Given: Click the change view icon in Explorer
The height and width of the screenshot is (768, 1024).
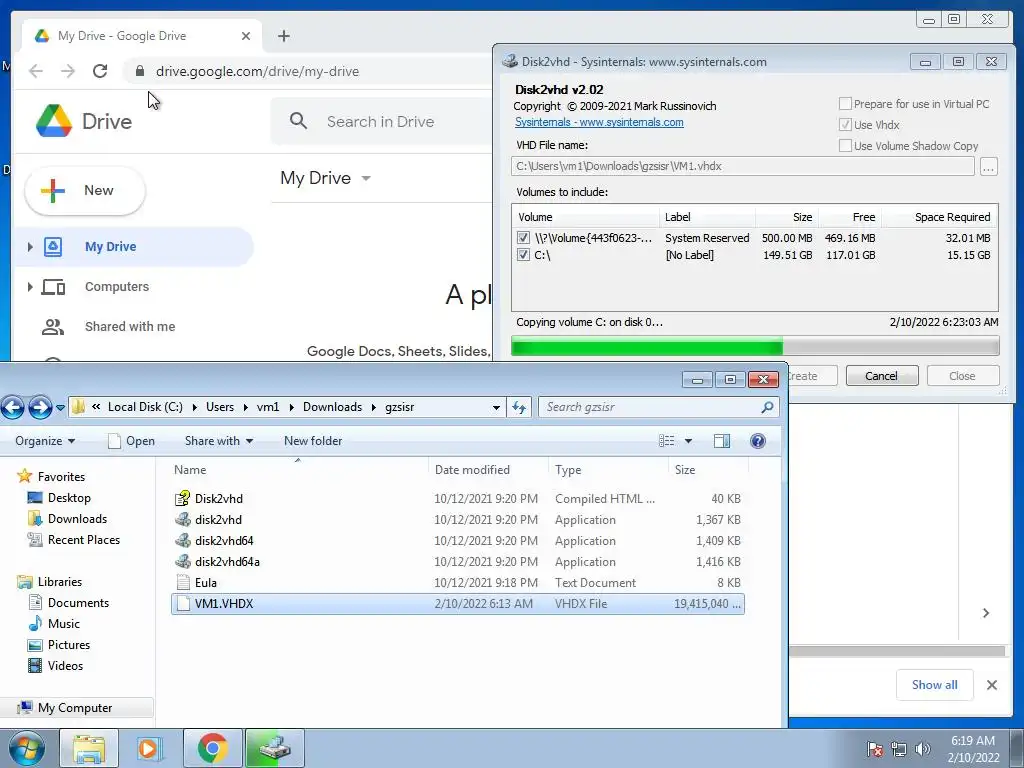Looking at the screenshot, I should click(x=667, y=441).
